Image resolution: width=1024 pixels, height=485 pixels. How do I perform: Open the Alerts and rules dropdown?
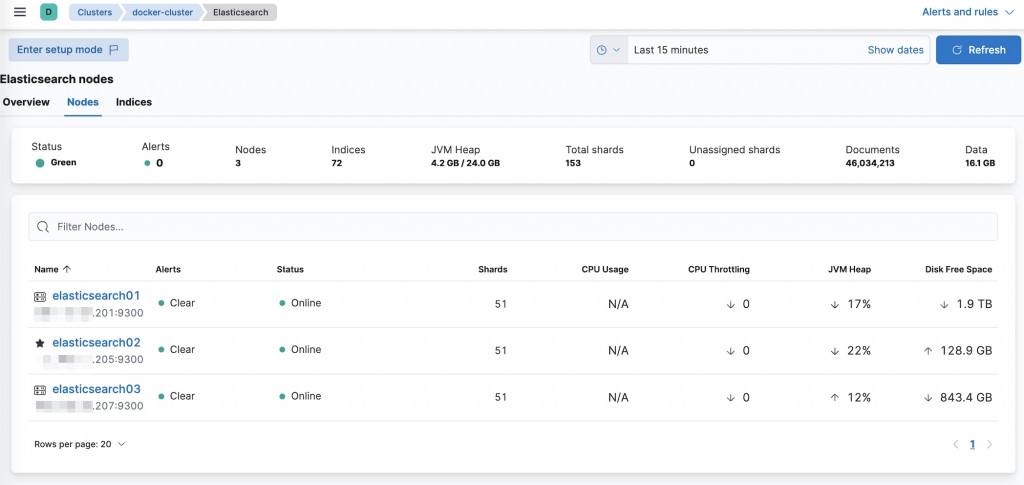coord(967,12)
